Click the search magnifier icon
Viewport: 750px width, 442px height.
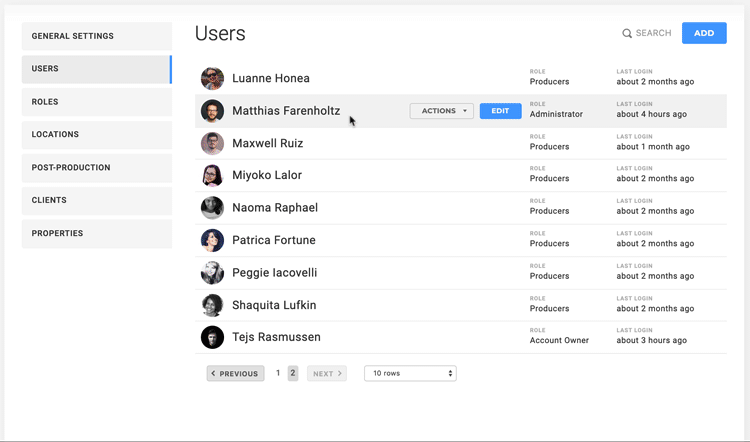click(x=627, y=34)
